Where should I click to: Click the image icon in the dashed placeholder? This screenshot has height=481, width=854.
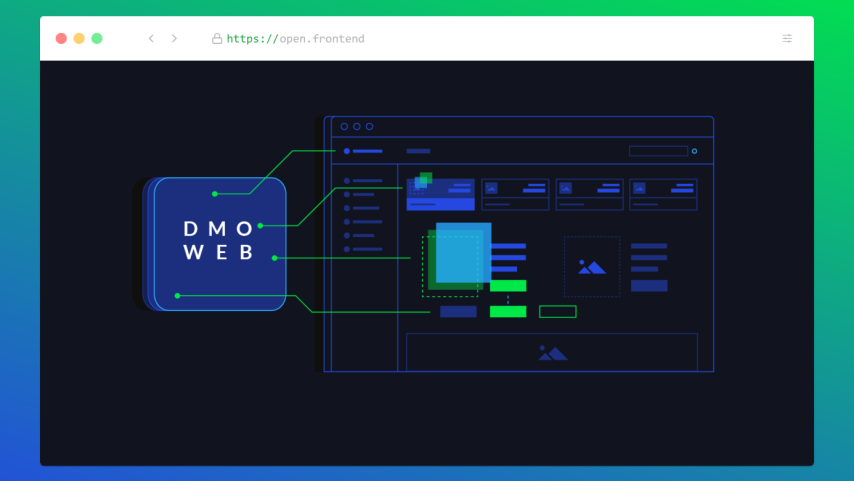tap(591, 267)
